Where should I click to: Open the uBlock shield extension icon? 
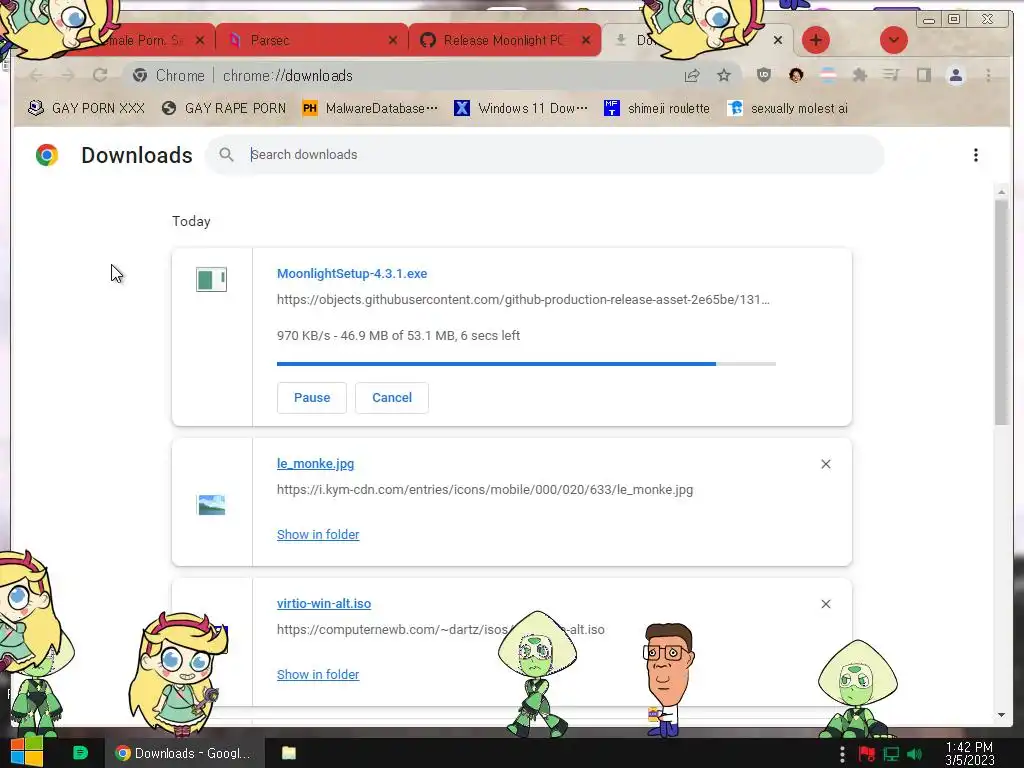click(763, 75)
